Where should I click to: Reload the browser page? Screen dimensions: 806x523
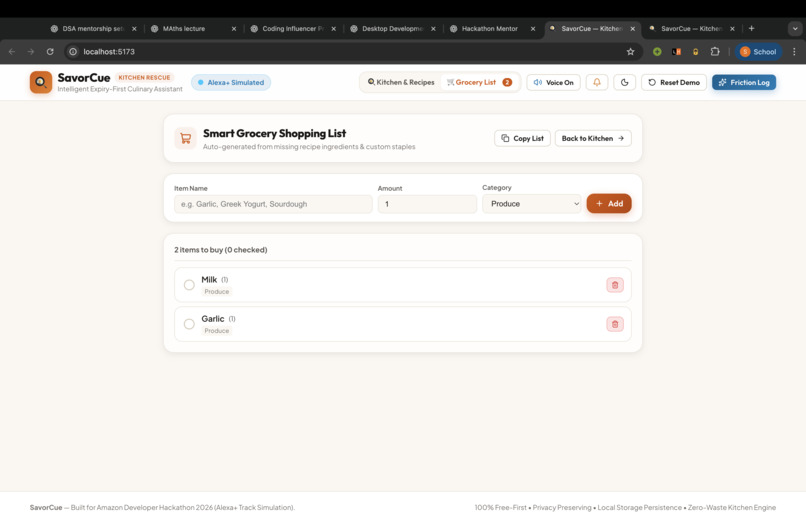[x=50, y=51]
